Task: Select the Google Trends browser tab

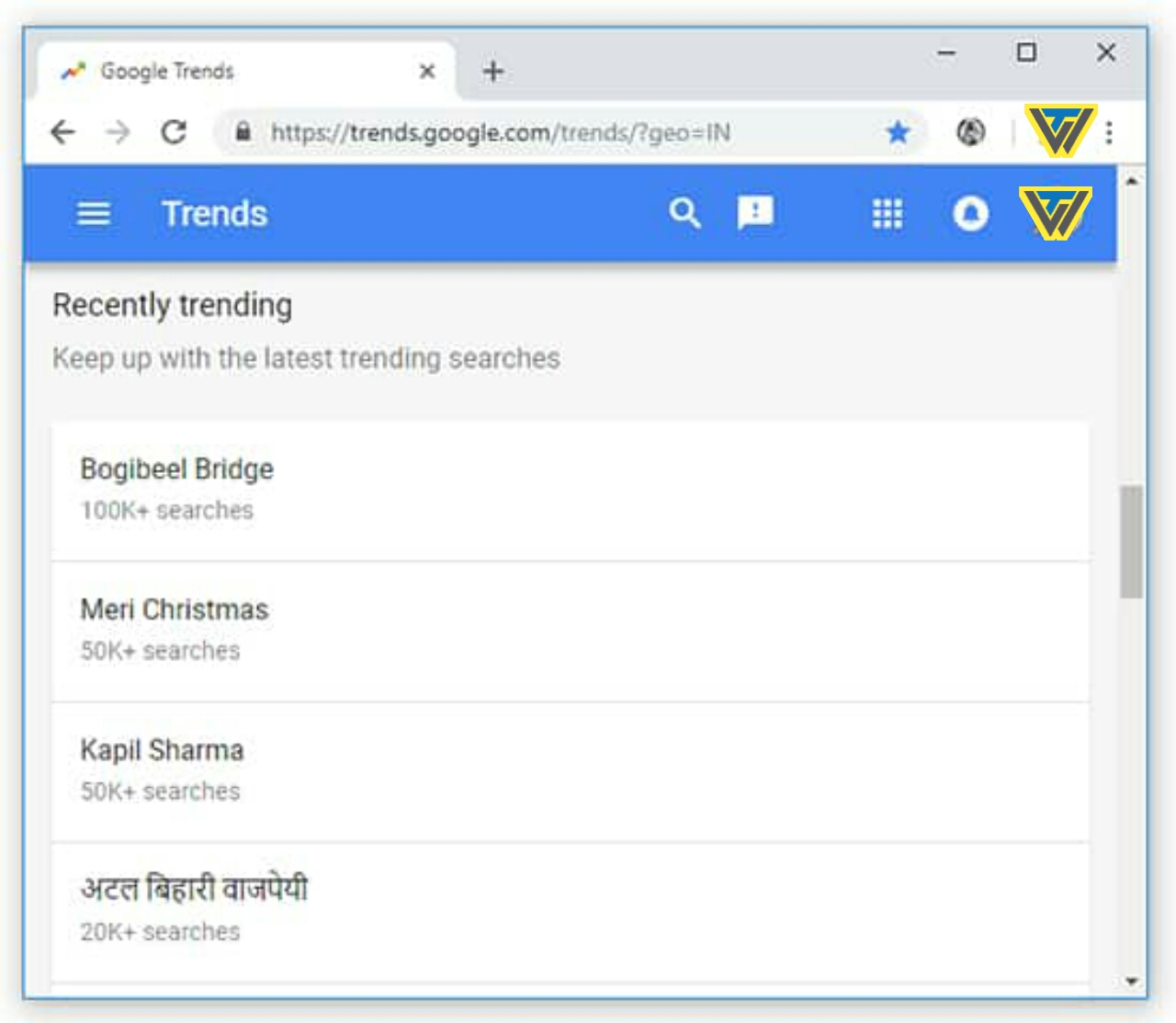Action: (184, 71)
